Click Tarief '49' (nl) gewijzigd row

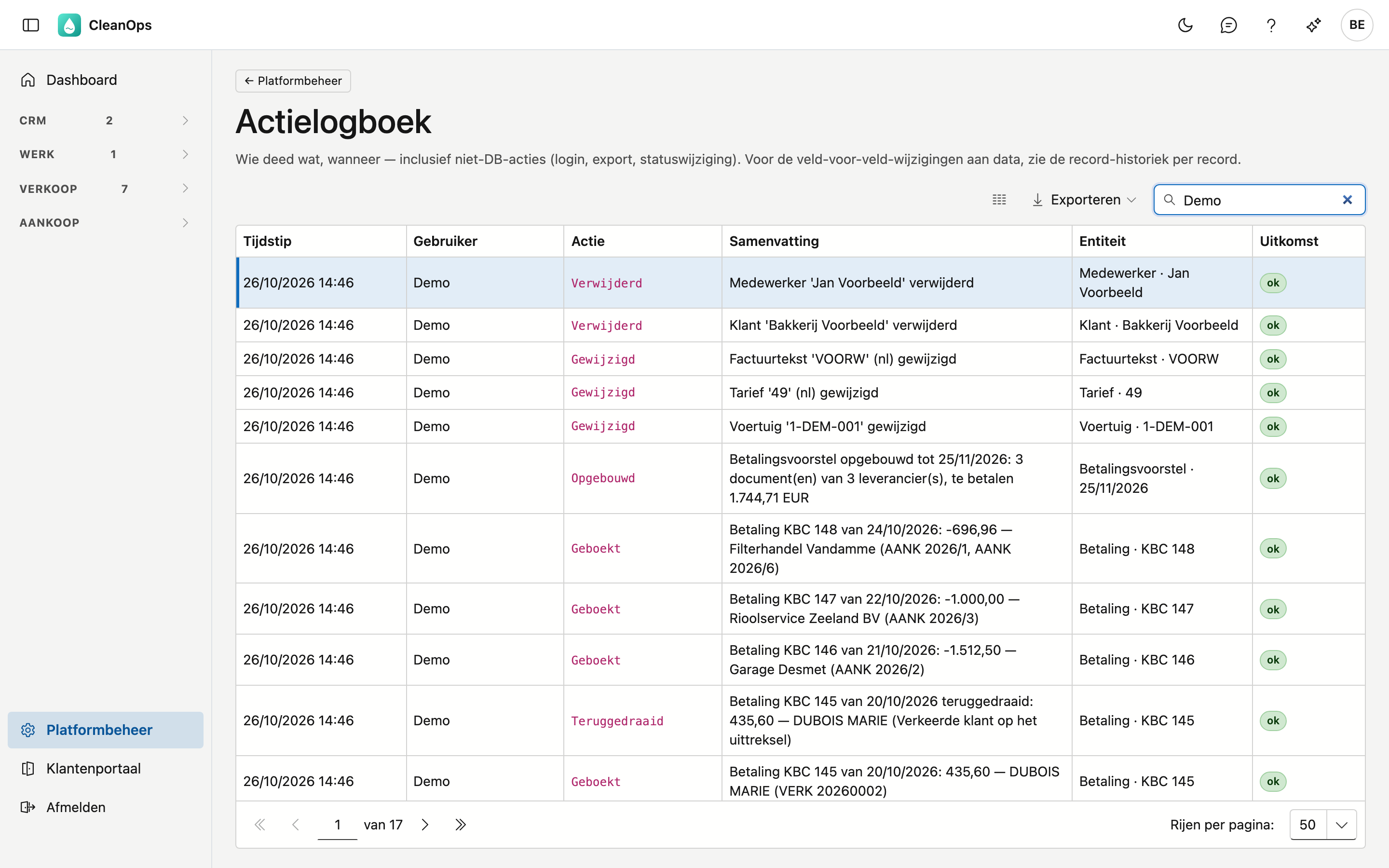(801, 393)
